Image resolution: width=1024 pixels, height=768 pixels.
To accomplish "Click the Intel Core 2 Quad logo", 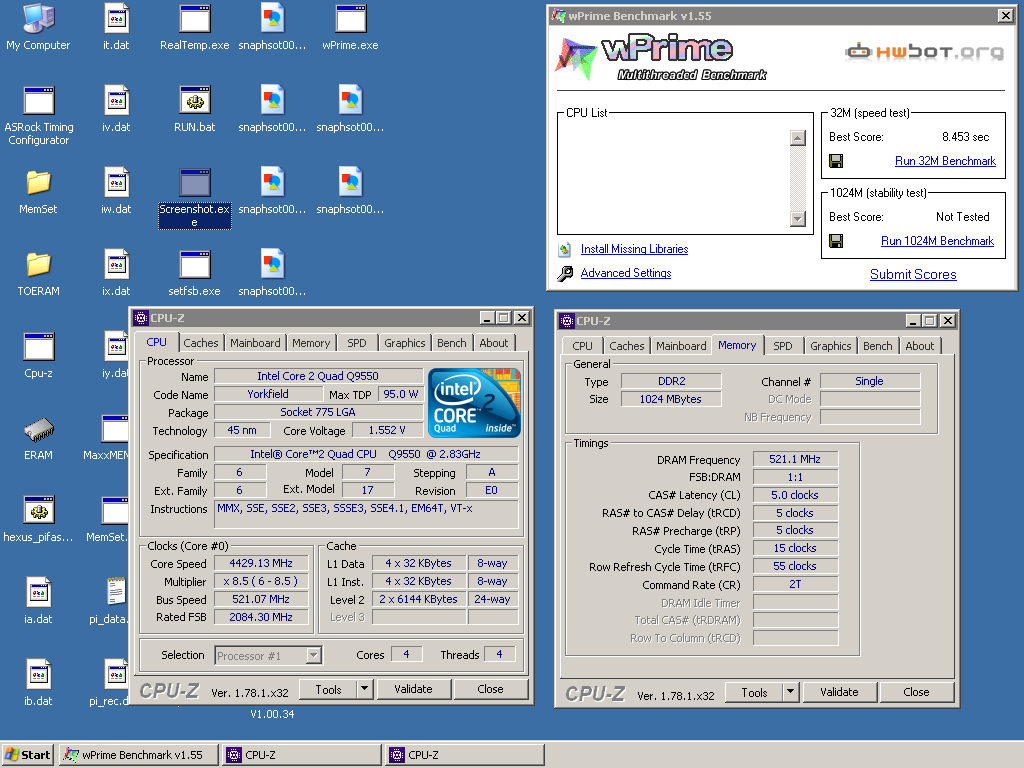I will [x=474, y=403].
